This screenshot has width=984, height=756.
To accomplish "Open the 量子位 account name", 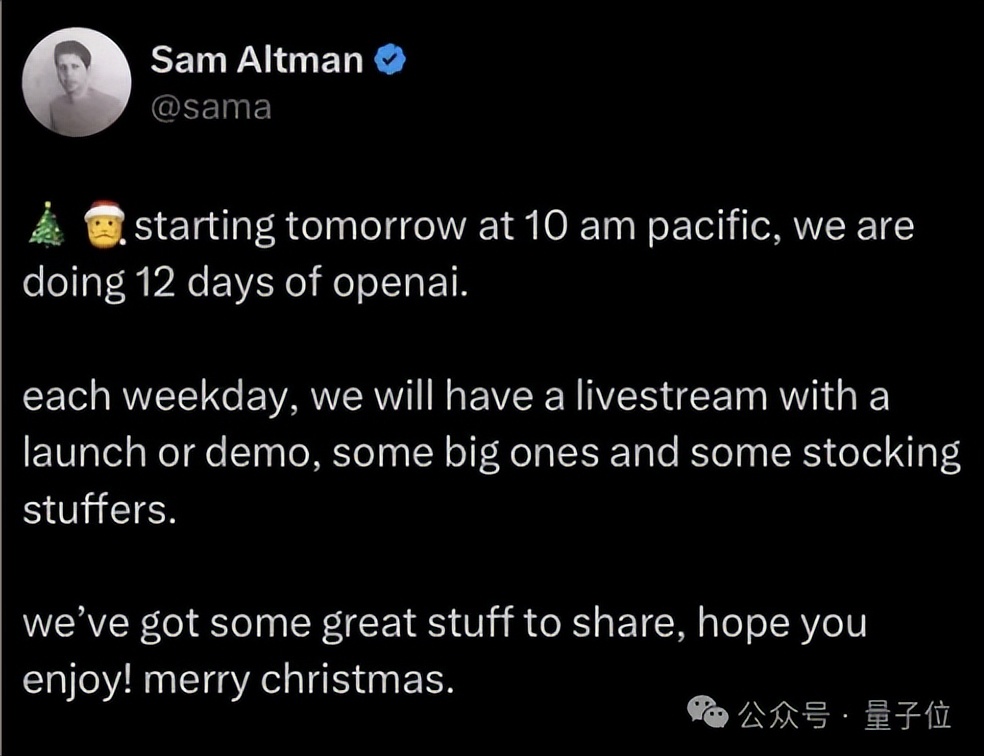I will (x=909, y=715).
